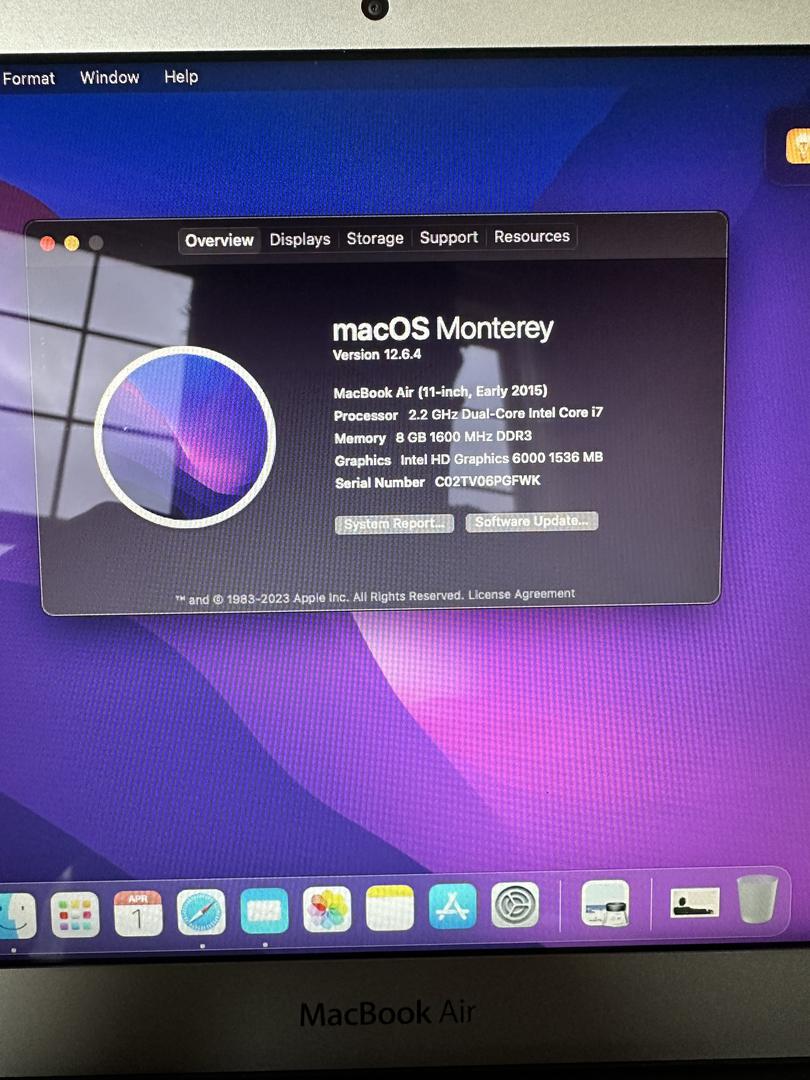Click the serial number C02TV06PGFWK

pyautogui.click(x=488, y=481)
